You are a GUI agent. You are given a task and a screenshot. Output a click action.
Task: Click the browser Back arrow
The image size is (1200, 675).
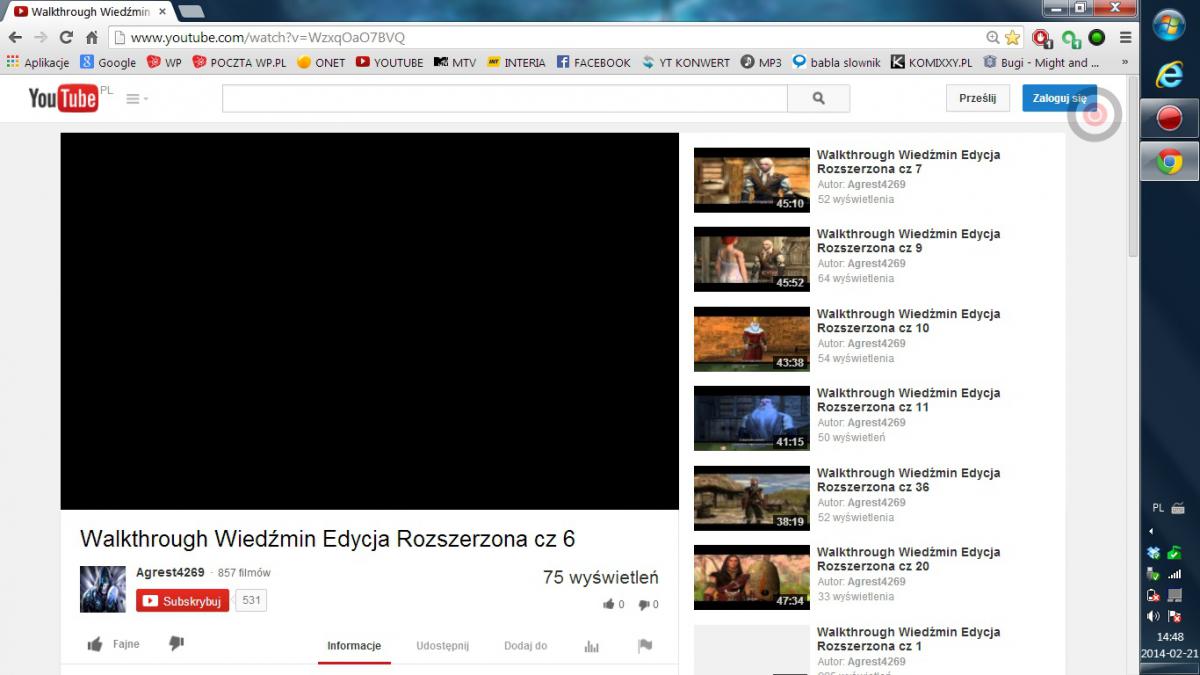click(15, 37)
